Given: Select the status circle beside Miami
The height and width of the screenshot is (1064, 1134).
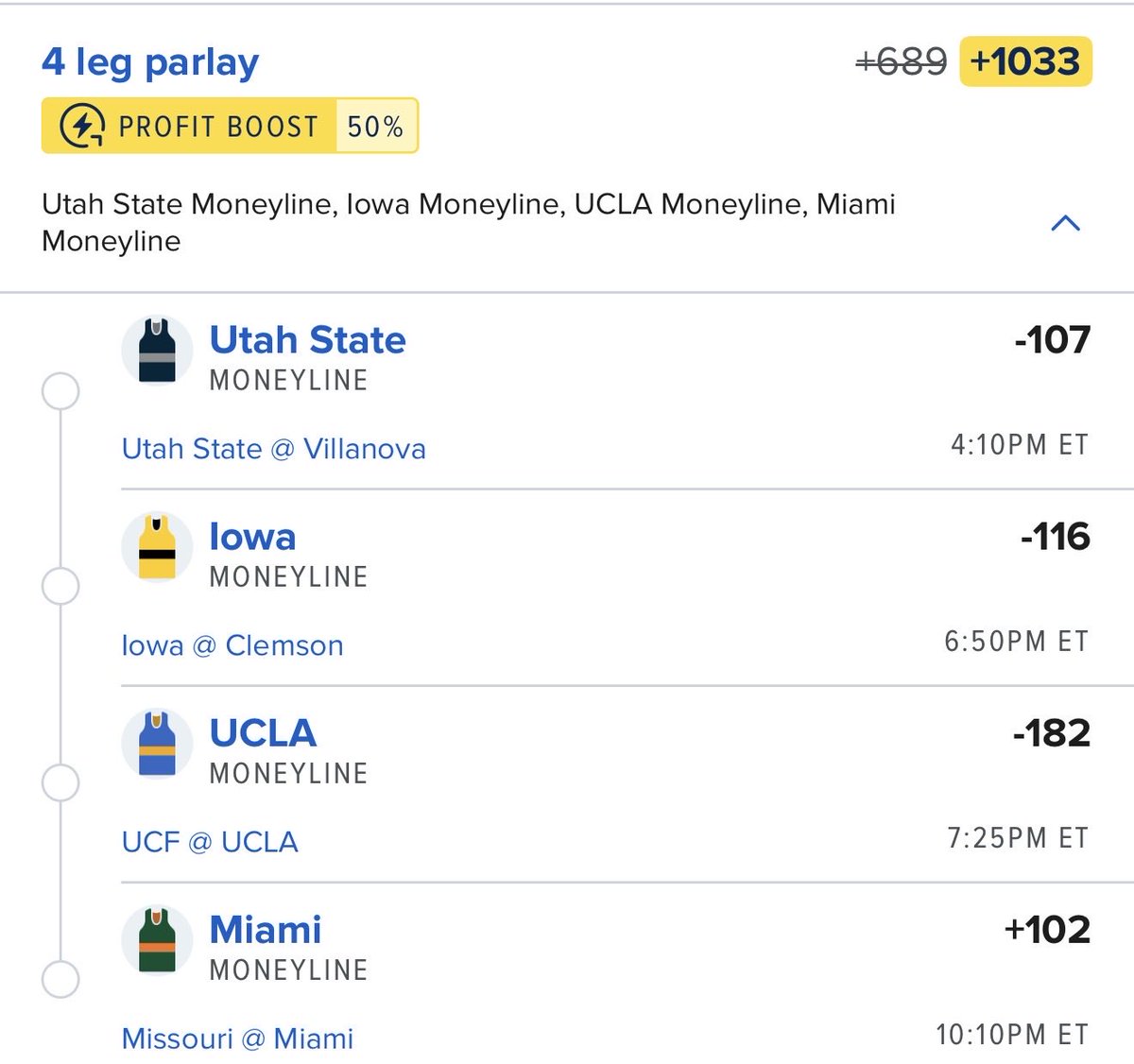Looking at the screenshot, I should coord(60,980).
